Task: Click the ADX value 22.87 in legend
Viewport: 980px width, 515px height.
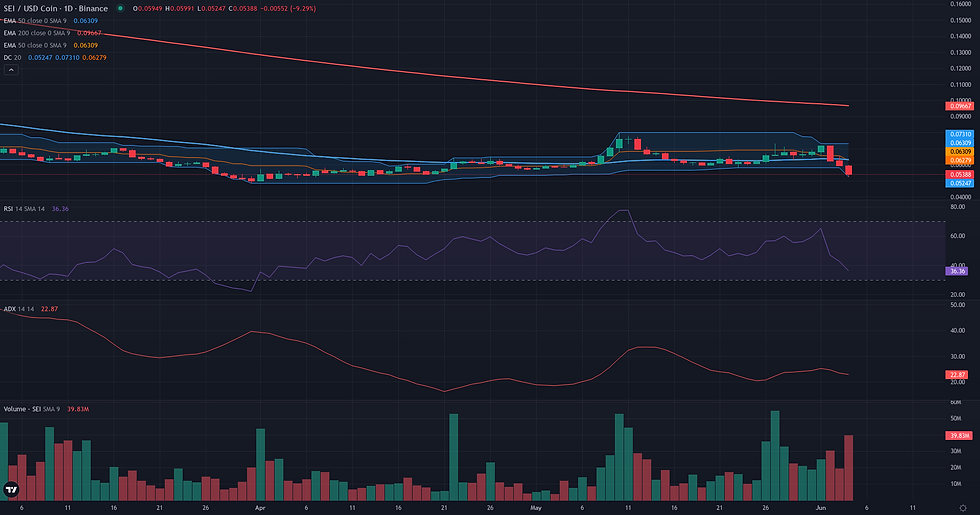Action: (49, 309)
